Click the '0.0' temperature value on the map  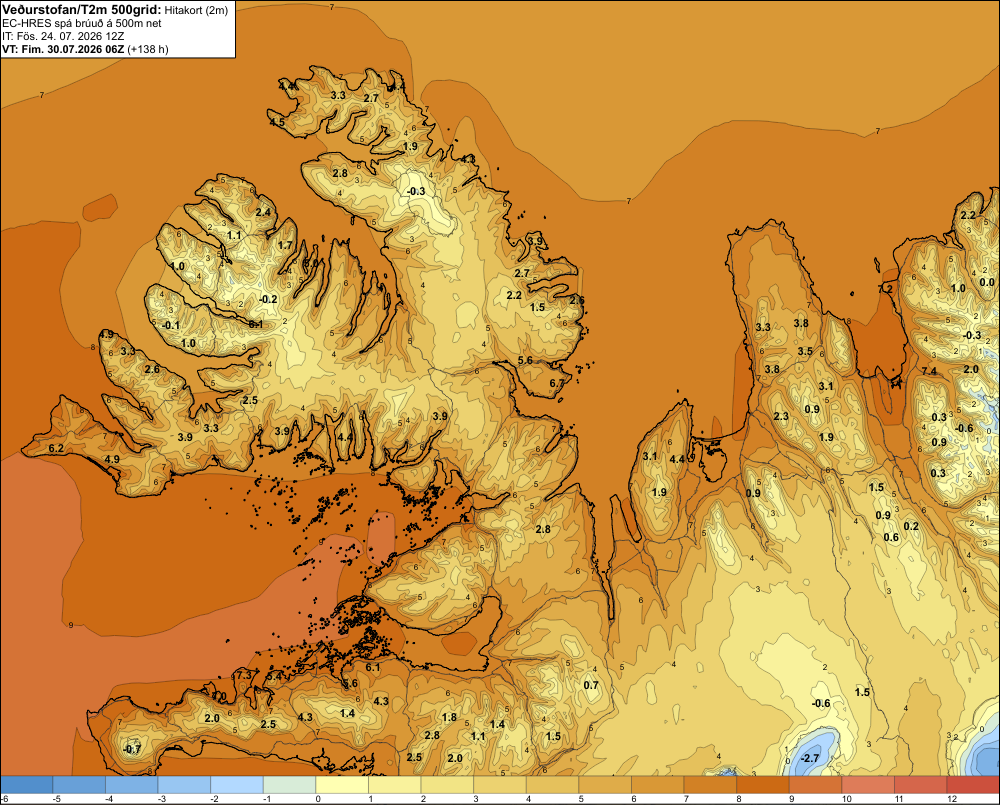point(987,283)
